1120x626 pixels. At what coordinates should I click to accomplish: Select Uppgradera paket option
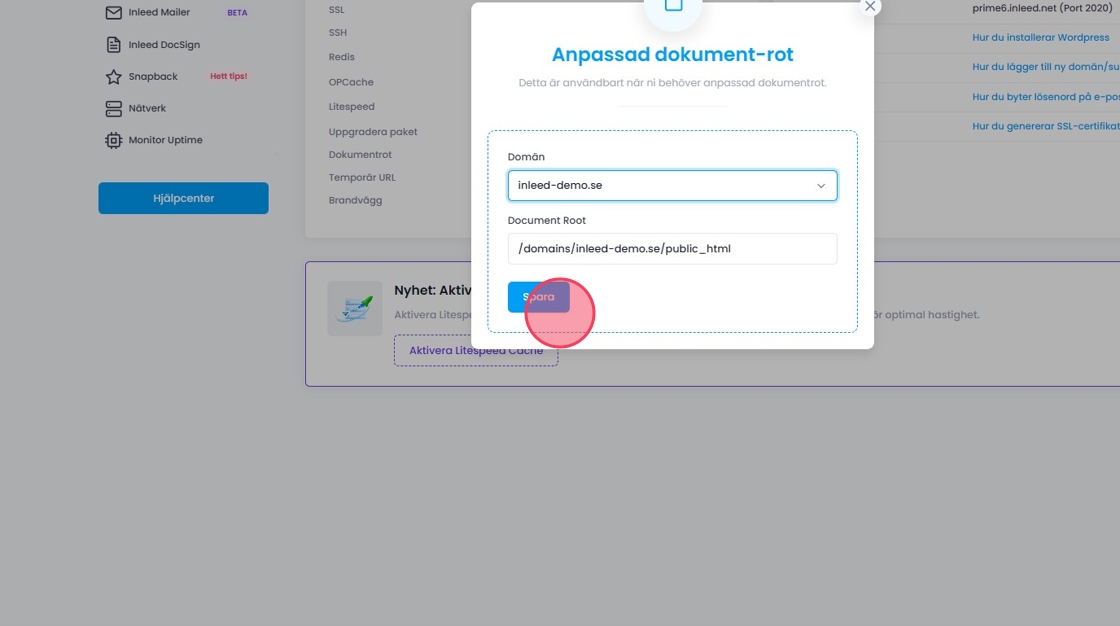coord(373,132)
